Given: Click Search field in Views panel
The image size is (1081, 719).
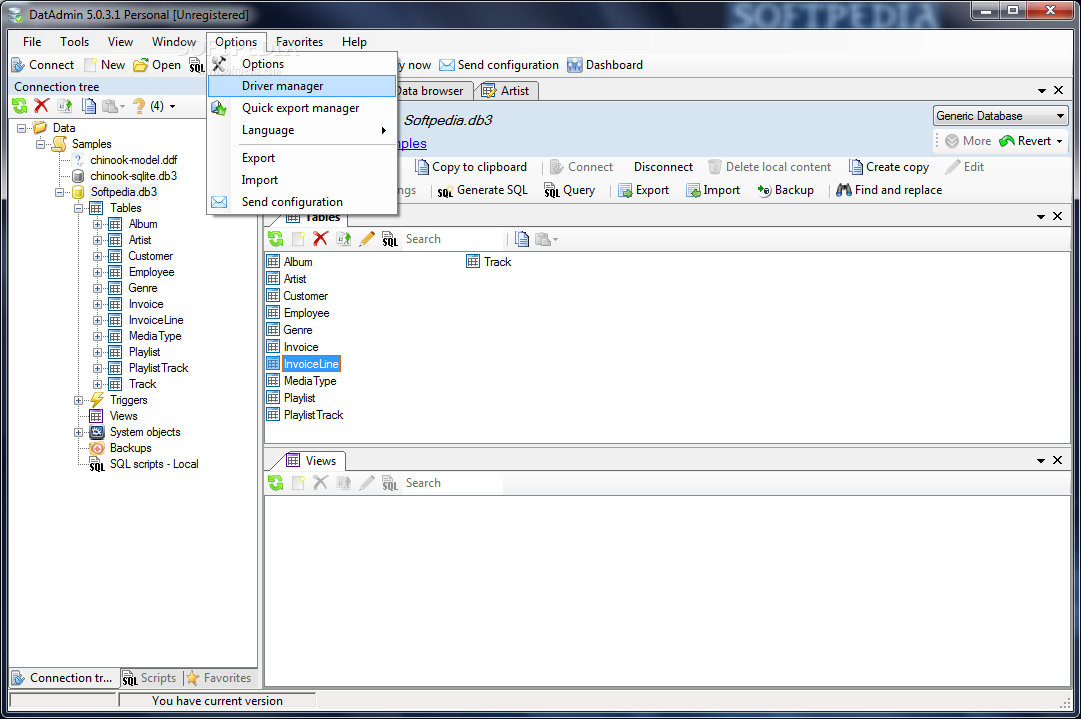Looking at the screenshot, I should (x=454, y=483).
